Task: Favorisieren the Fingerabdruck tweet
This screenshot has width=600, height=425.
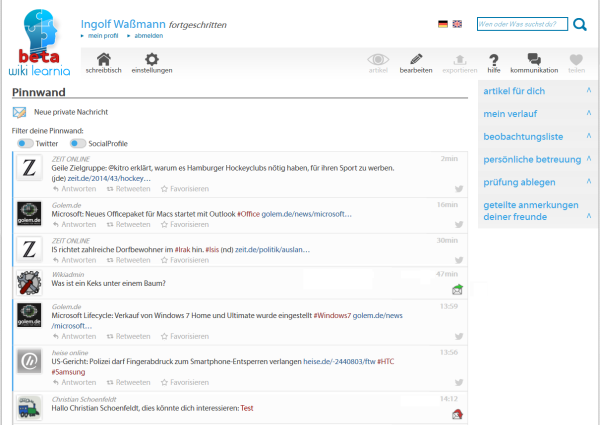Action: point(185,383)
